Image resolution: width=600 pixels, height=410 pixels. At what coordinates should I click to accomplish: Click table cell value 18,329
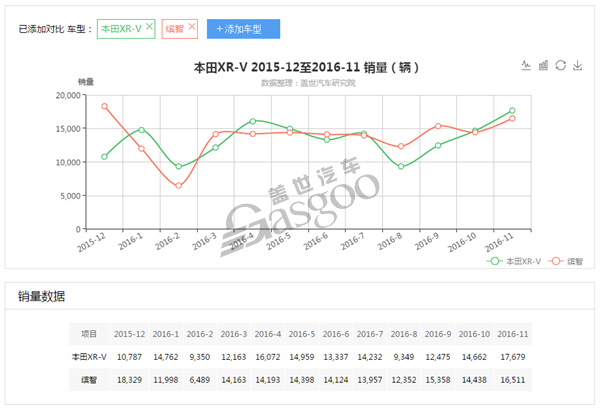tap(129, 380)
